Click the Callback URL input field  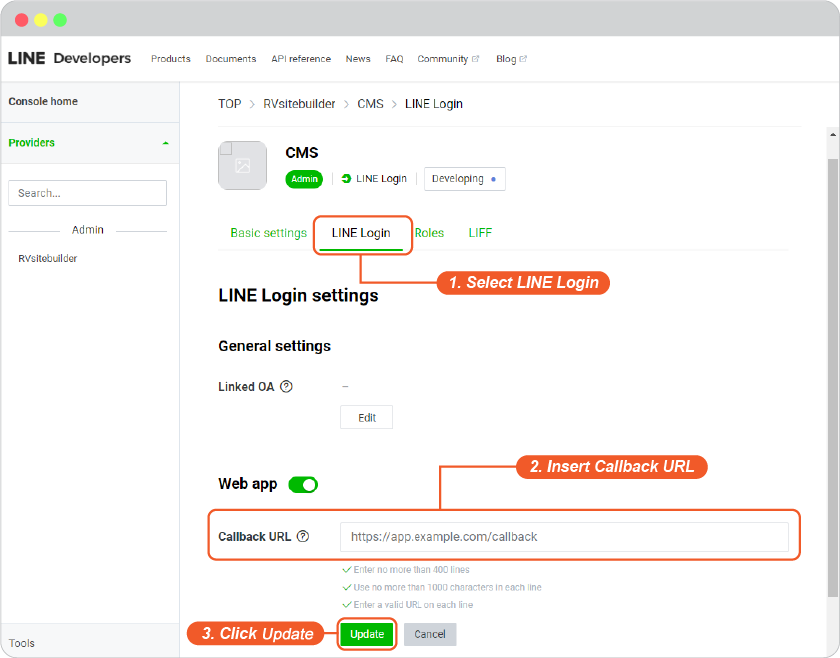tap(564, 537)
